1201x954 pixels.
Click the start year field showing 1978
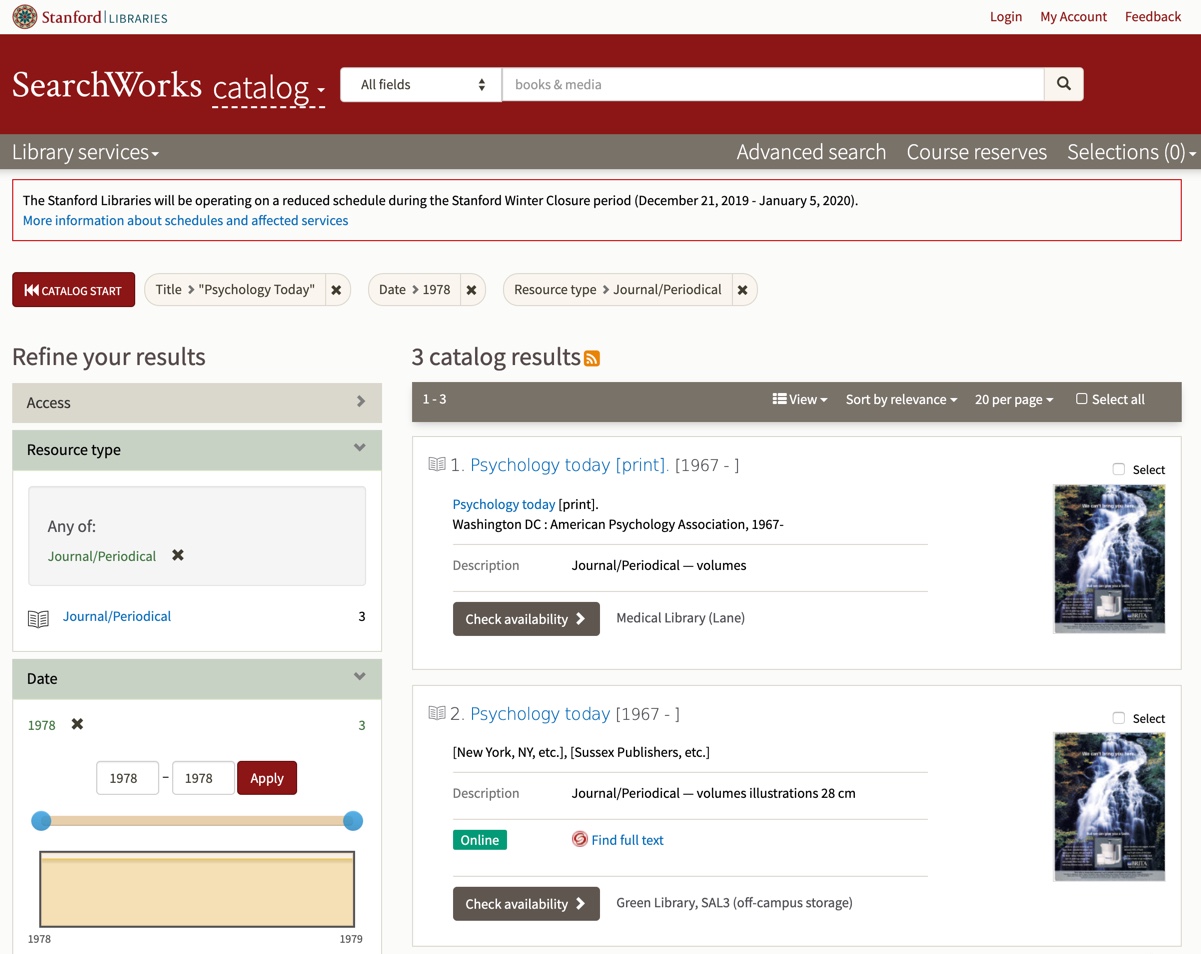pyautogui.click(x=127, y=778)
